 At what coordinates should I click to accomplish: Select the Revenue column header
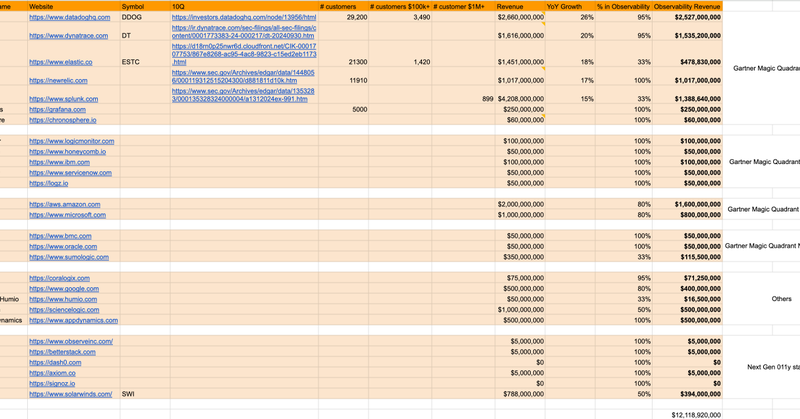pos(520,7)
